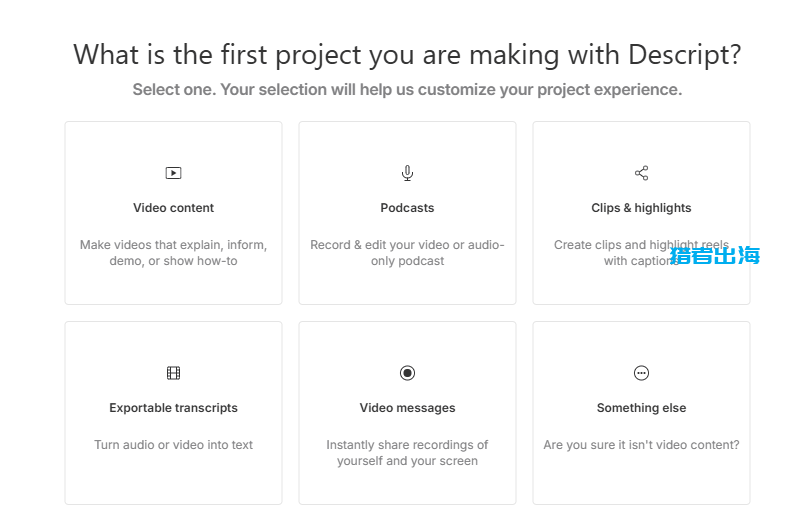The image size is (790, 529).
Task: Click 'Turn audio or video into text'
Action: tap(173, 444)
